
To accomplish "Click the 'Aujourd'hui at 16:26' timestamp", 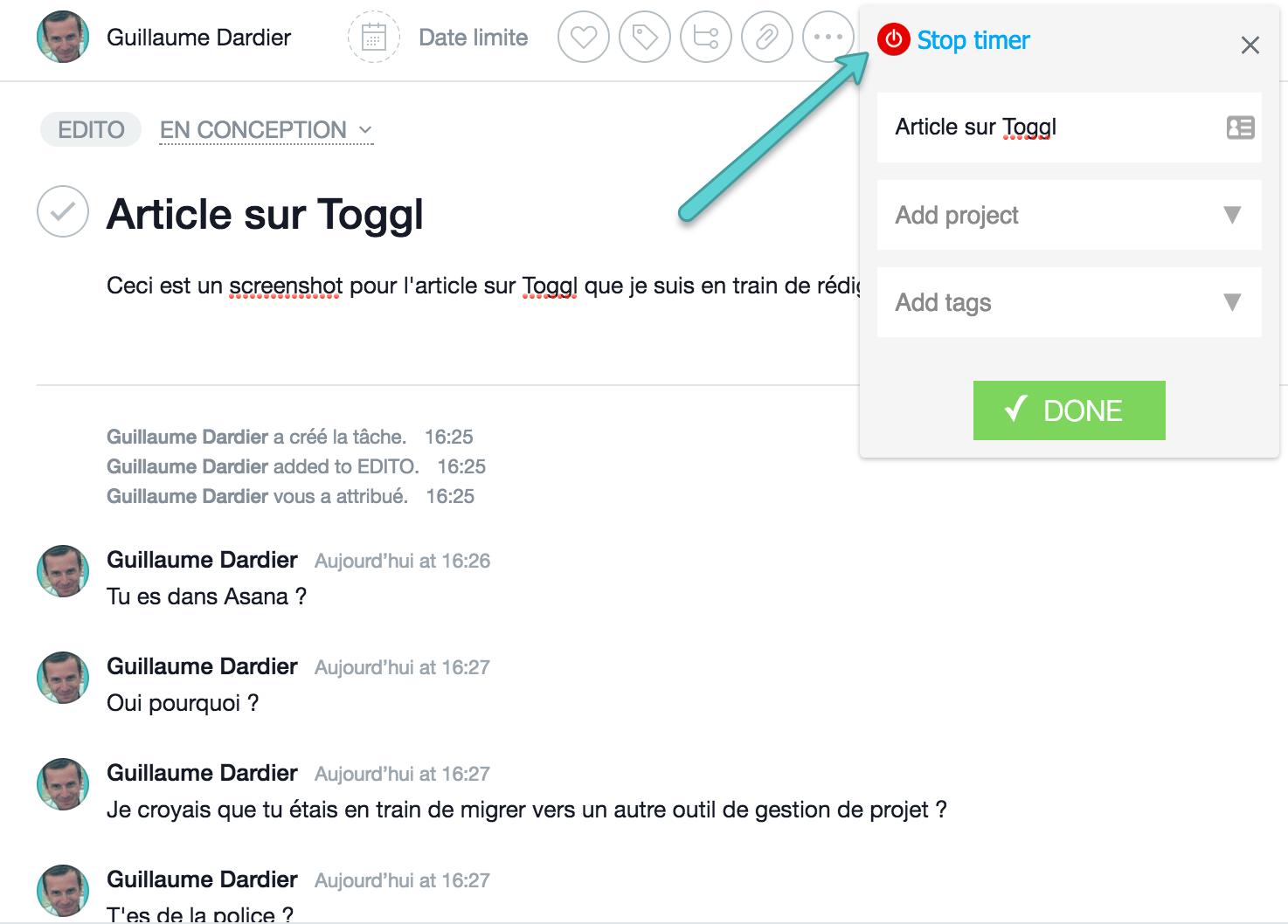I will coord(402,561).
